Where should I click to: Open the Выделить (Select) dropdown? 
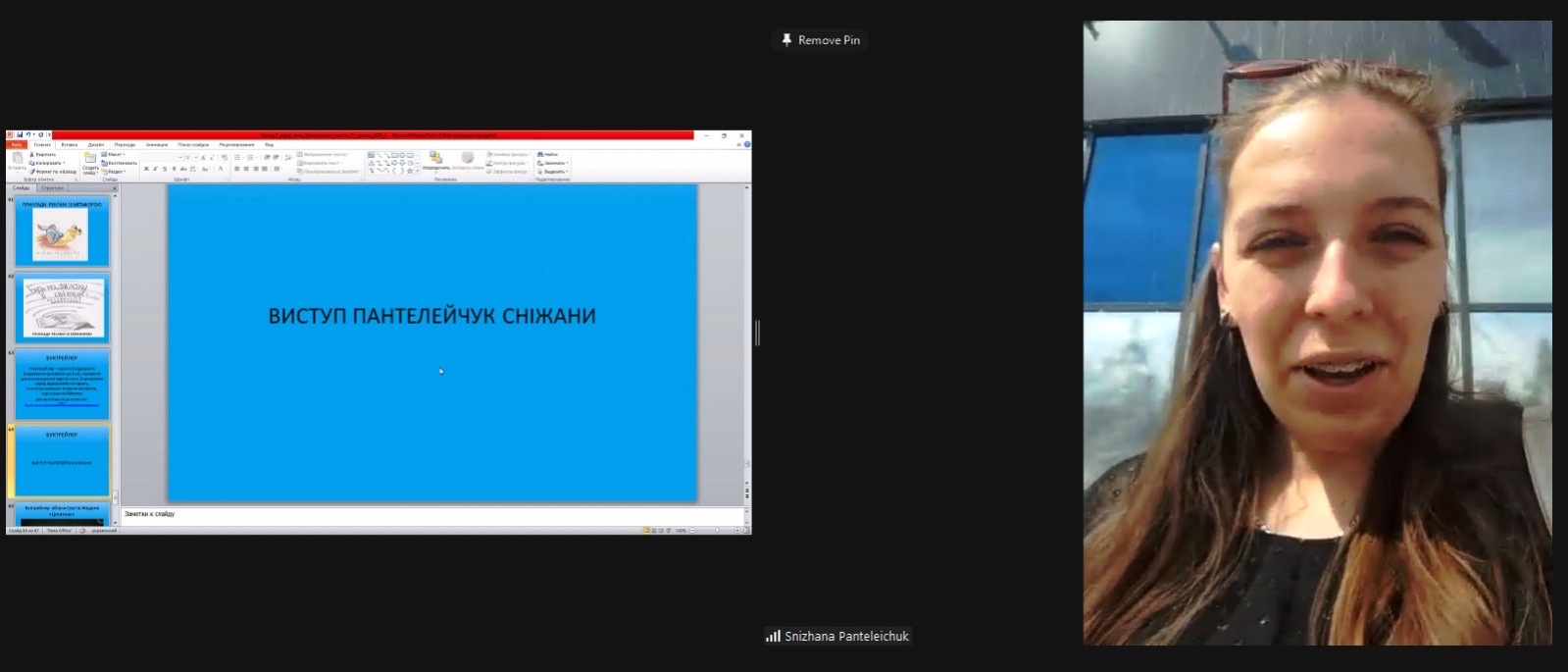pos(553,172)
